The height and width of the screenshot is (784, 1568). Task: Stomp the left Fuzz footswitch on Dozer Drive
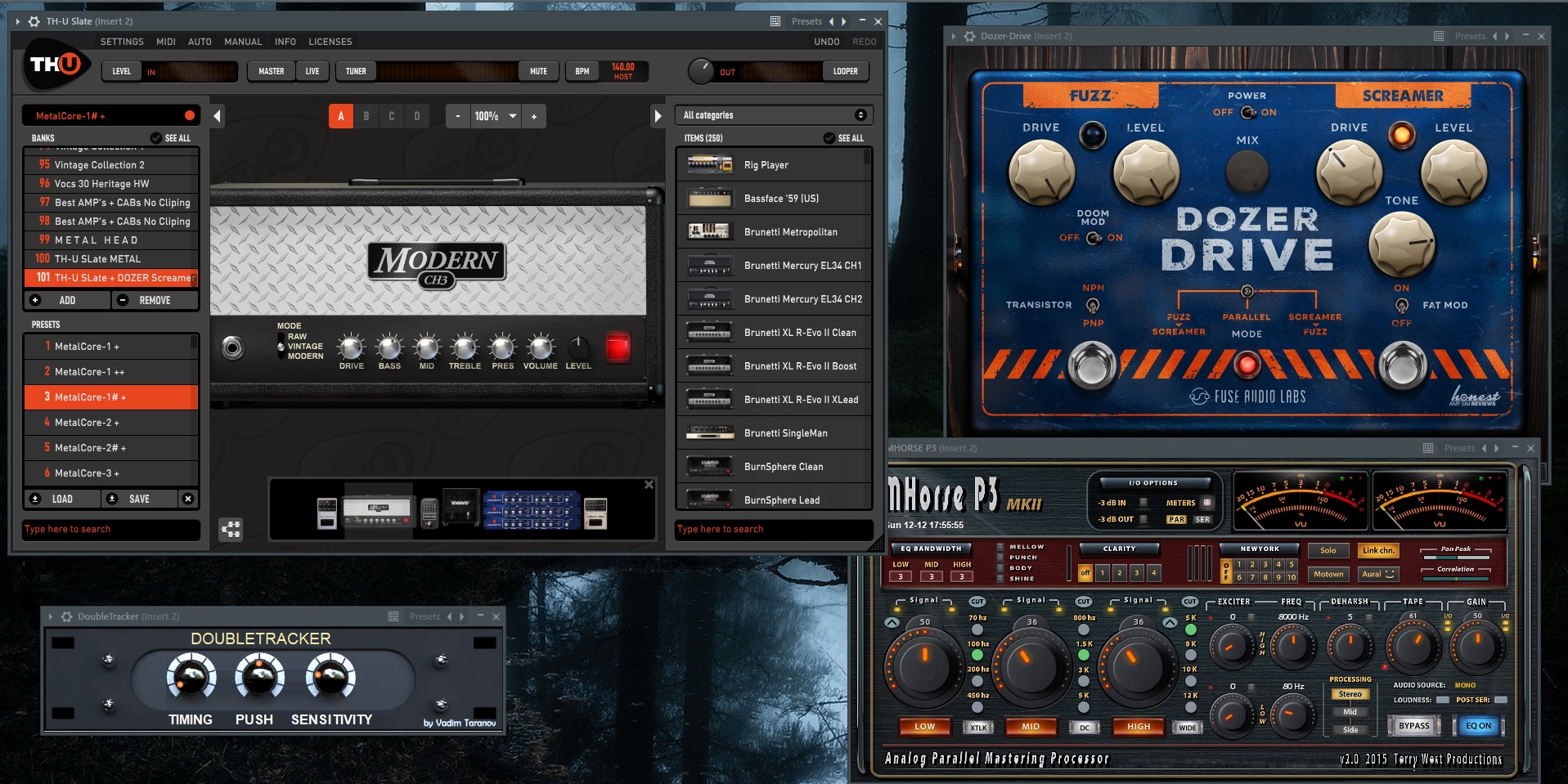point(1091,365)
